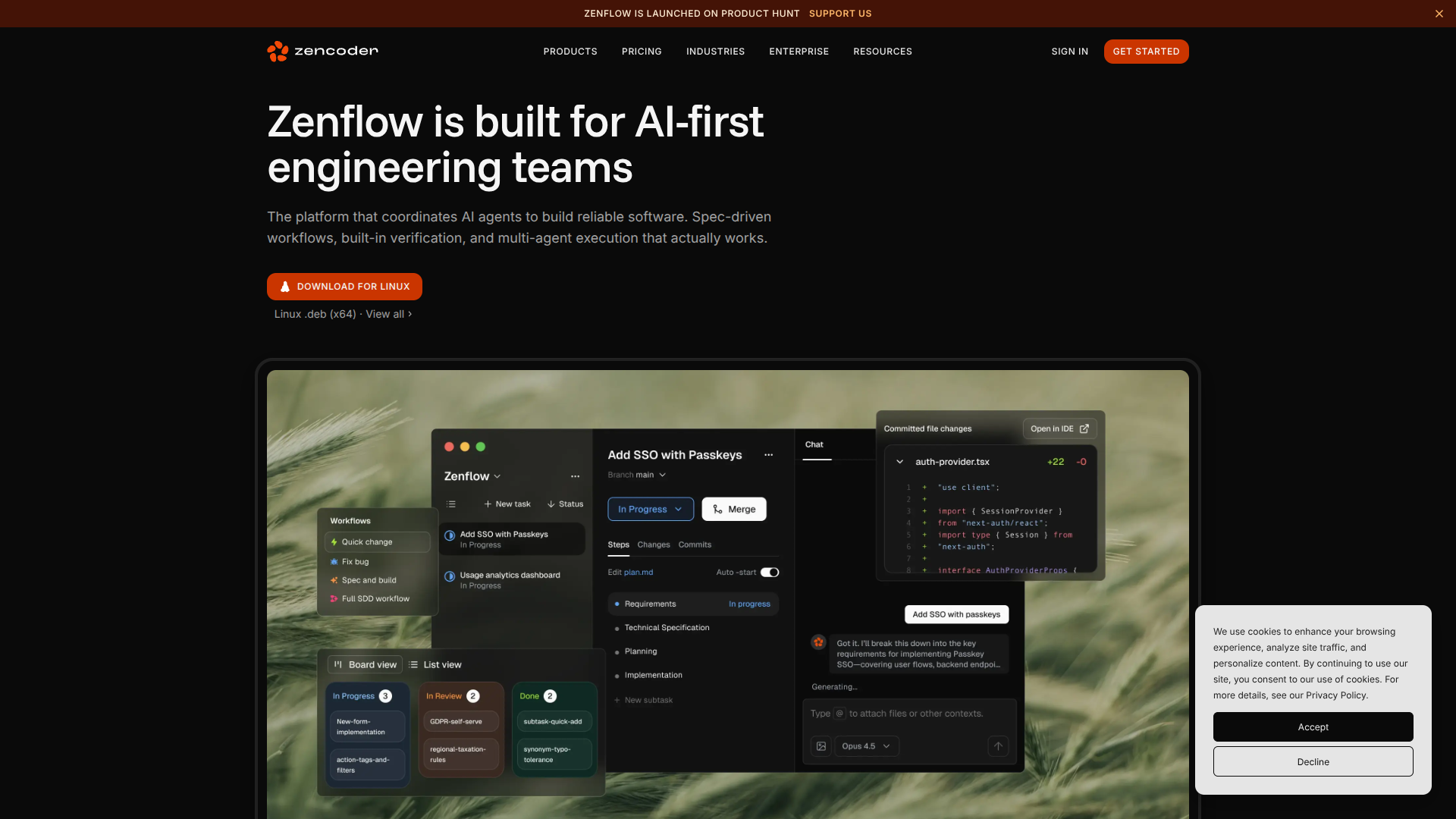
Task: Click the Merge branch button icon
Action: point(717,509)
